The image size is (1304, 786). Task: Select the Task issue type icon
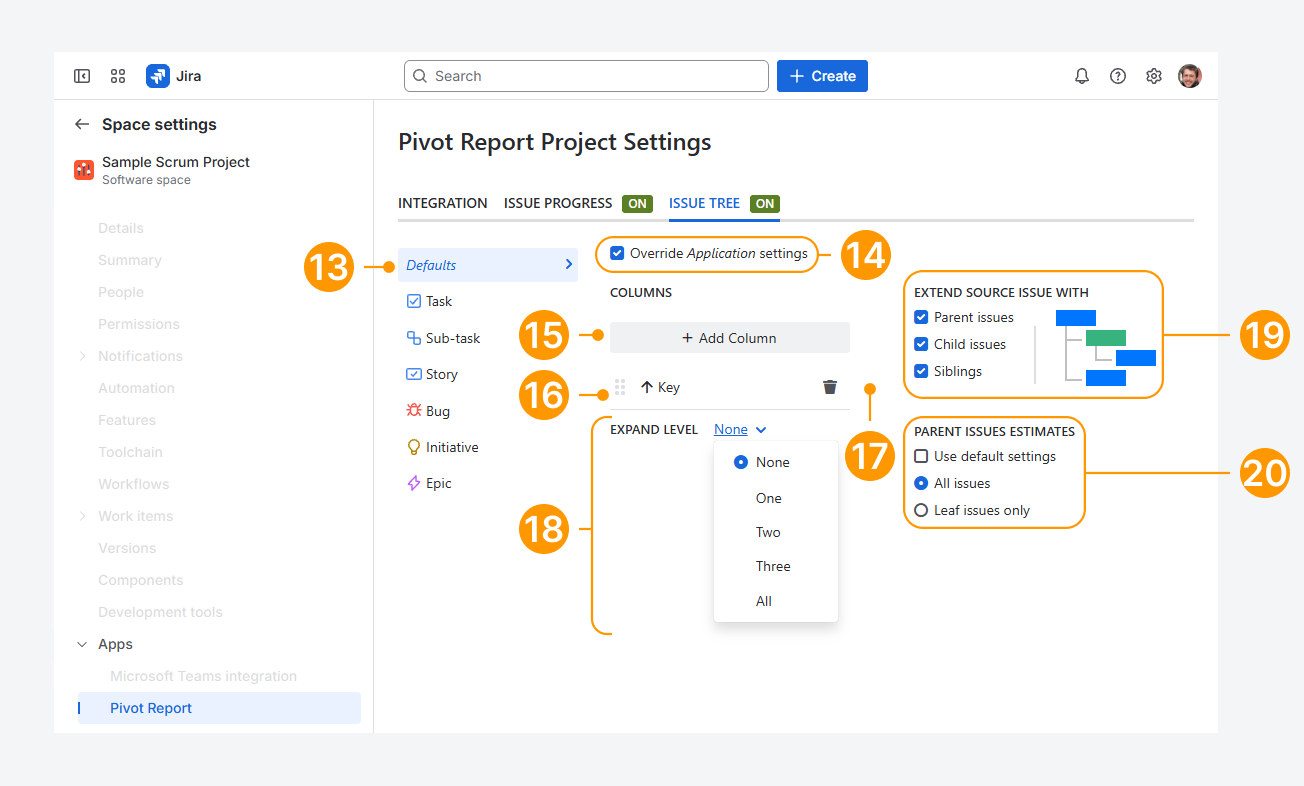tap(414, 301)
